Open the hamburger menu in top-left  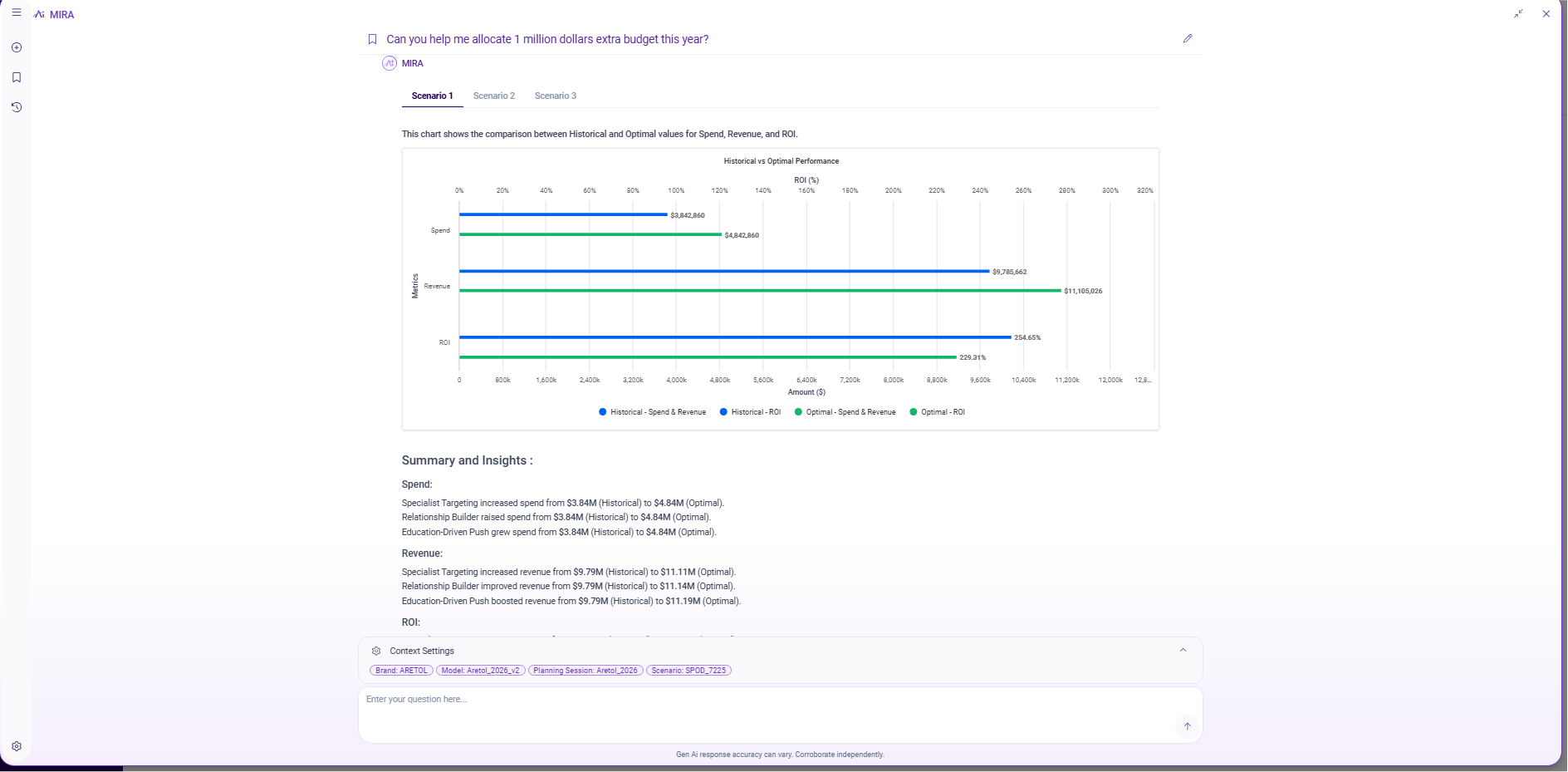(x=16, y=13)
